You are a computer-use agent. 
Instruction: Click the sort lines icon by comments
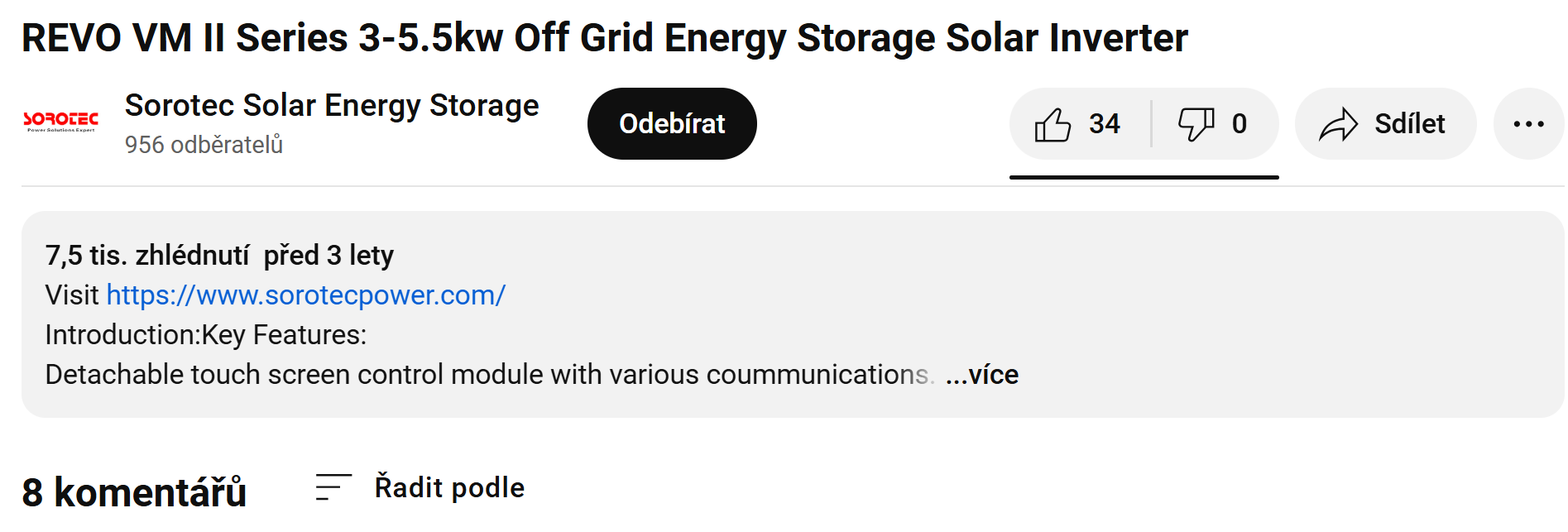click(333, 487)
